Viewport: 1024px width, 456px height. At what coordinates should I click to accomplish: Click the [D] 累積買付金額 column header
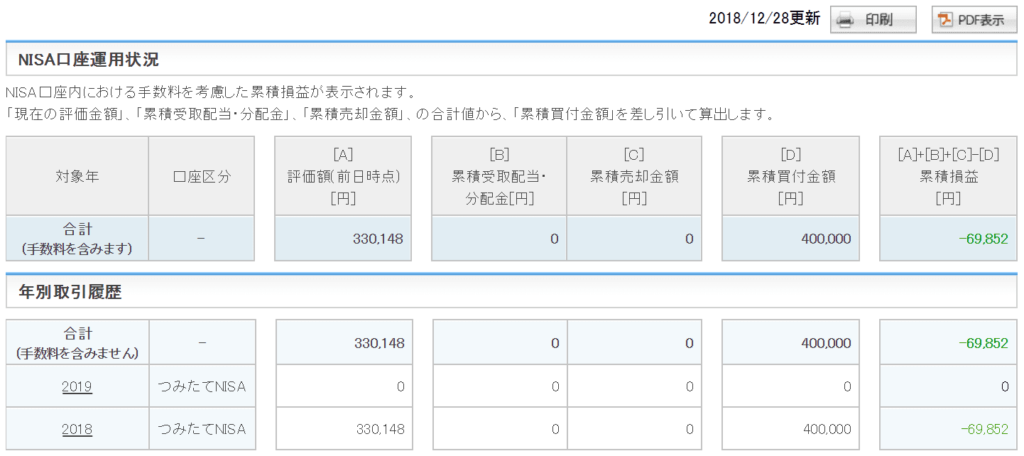[791, 176]
